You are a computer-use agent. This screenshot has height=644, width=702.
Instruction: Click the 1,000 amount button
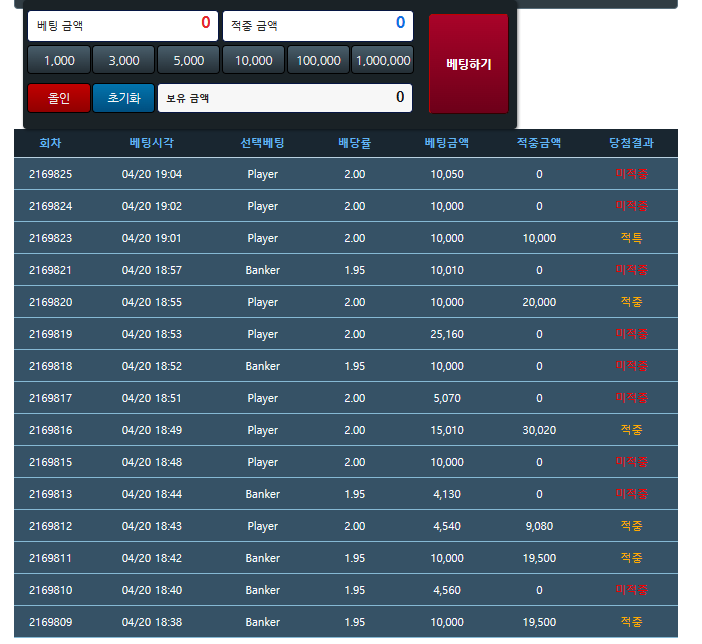coord(59,60)
